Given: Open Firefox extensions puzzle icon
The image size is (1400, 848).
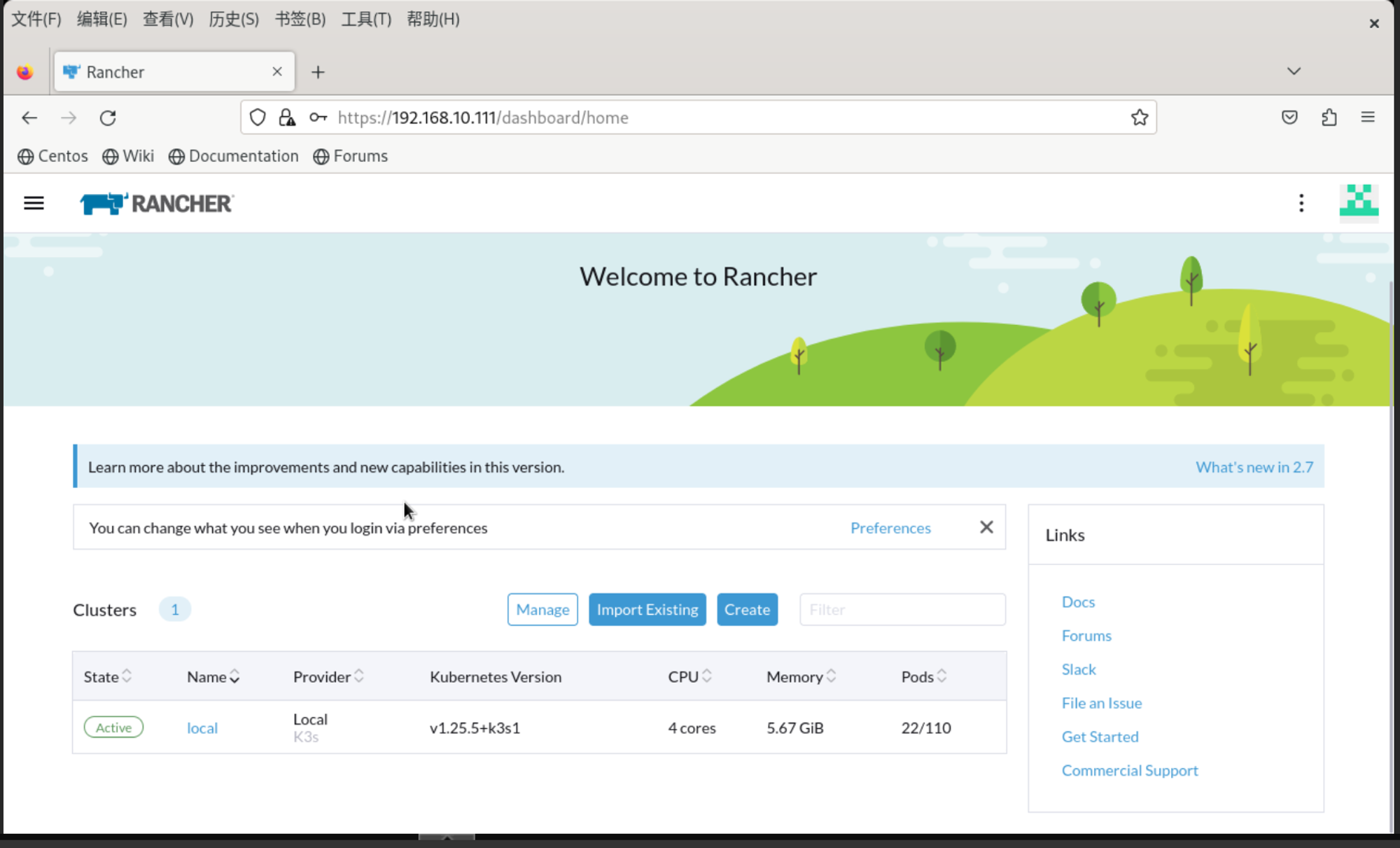Looking at the screenshot, I should (1329, 118).
